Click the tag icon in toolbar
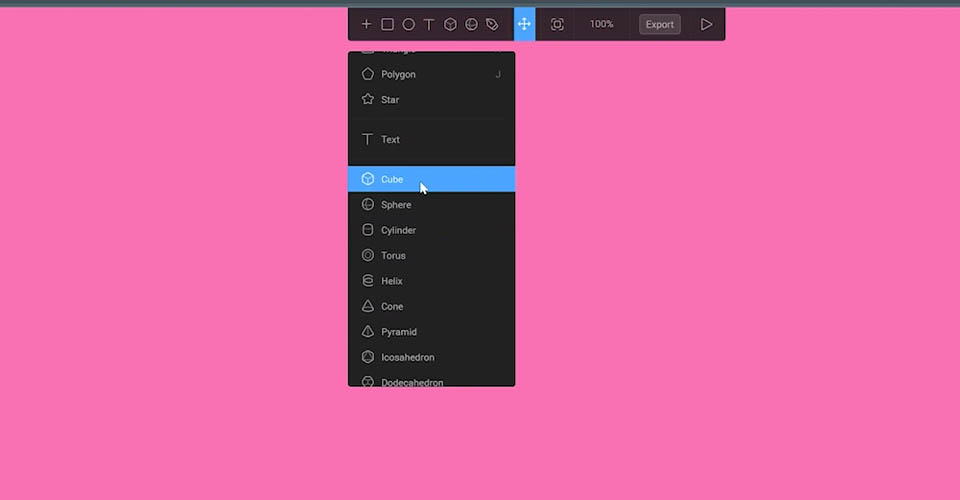 click(x=492, y=24)
